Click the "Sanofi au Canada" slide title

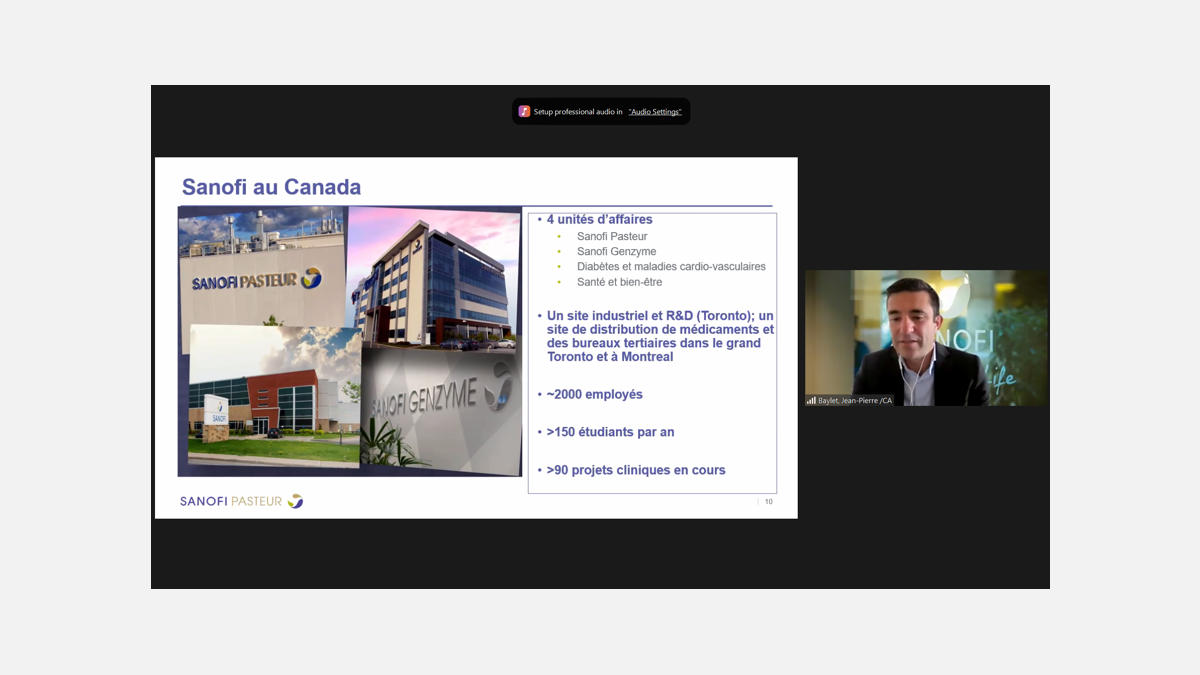(271, 187)
